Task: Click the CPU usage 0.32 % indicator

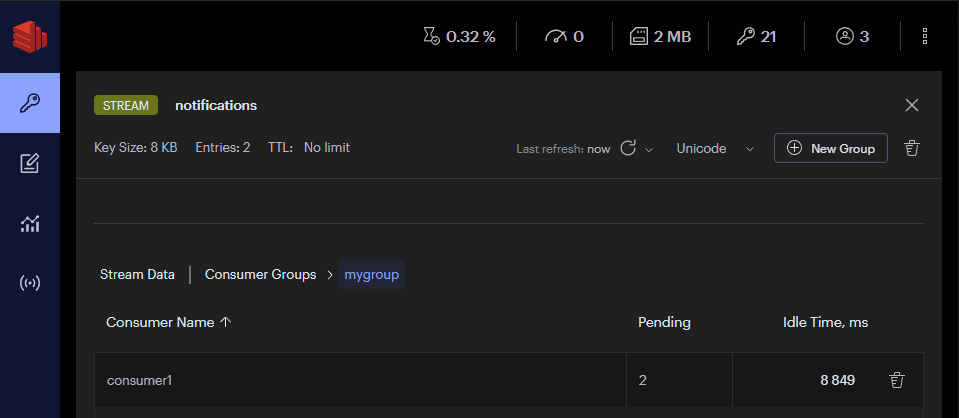Action: [x=459, y=37]
